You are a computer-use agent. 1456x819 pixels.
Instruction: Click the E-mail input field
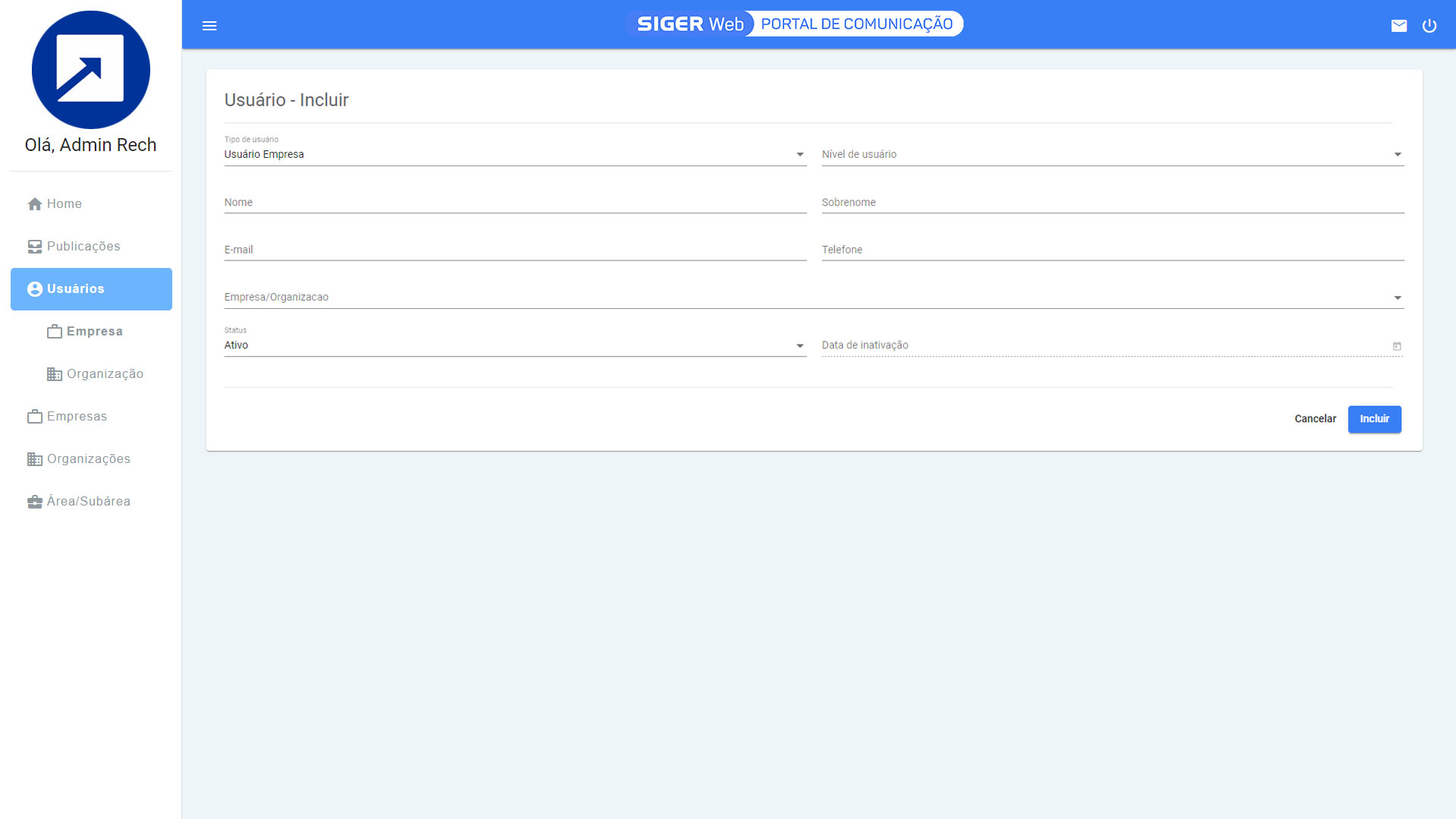515,250
